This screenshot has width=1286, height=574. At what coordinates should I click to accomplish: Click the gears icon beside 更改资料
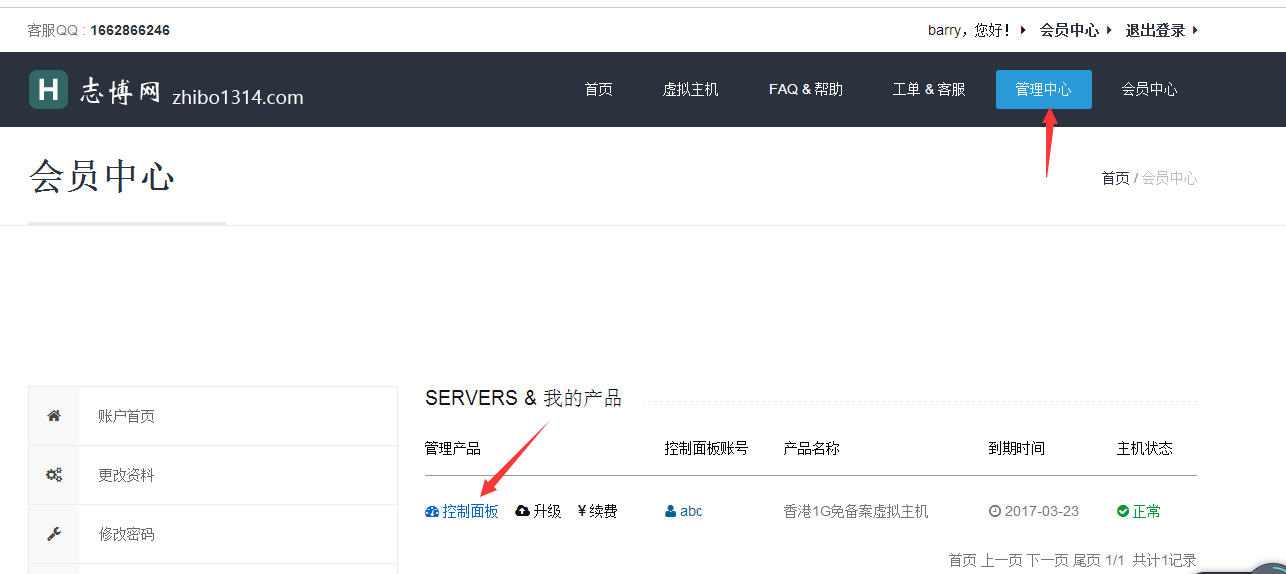54,475
